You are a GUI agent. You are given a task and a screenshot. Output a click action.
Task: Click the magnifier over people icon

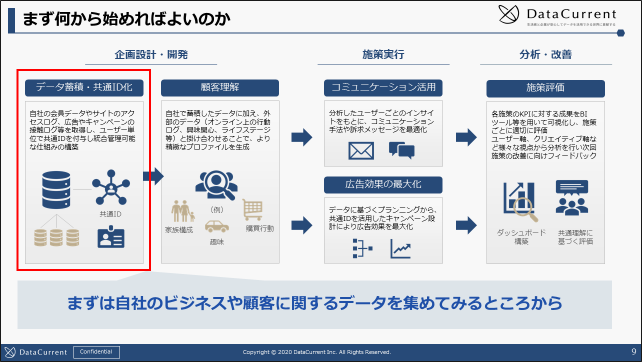(217, 186)
